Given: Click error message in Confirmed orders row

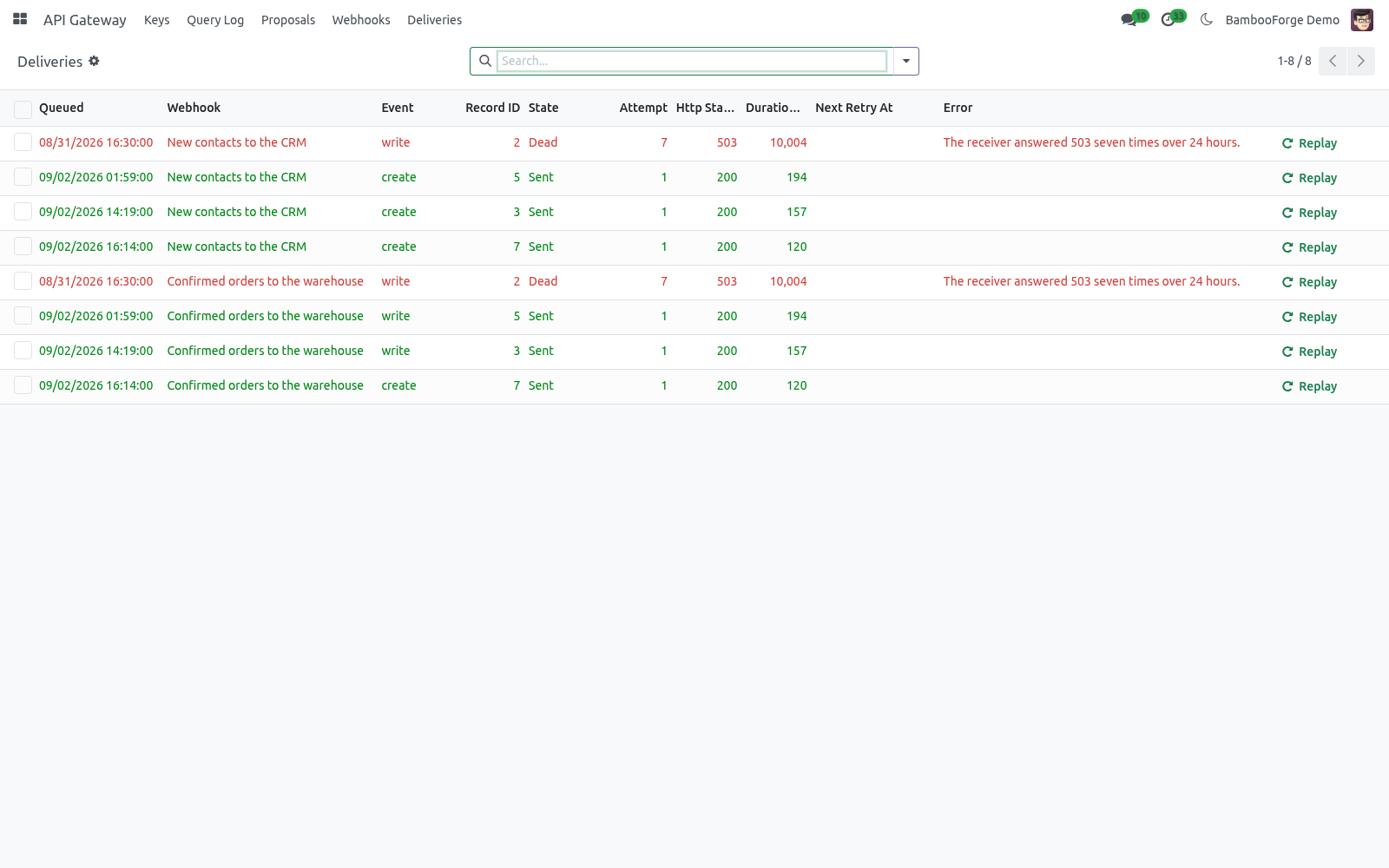Looking at the screenshot, I should (x=1091, y=281).
